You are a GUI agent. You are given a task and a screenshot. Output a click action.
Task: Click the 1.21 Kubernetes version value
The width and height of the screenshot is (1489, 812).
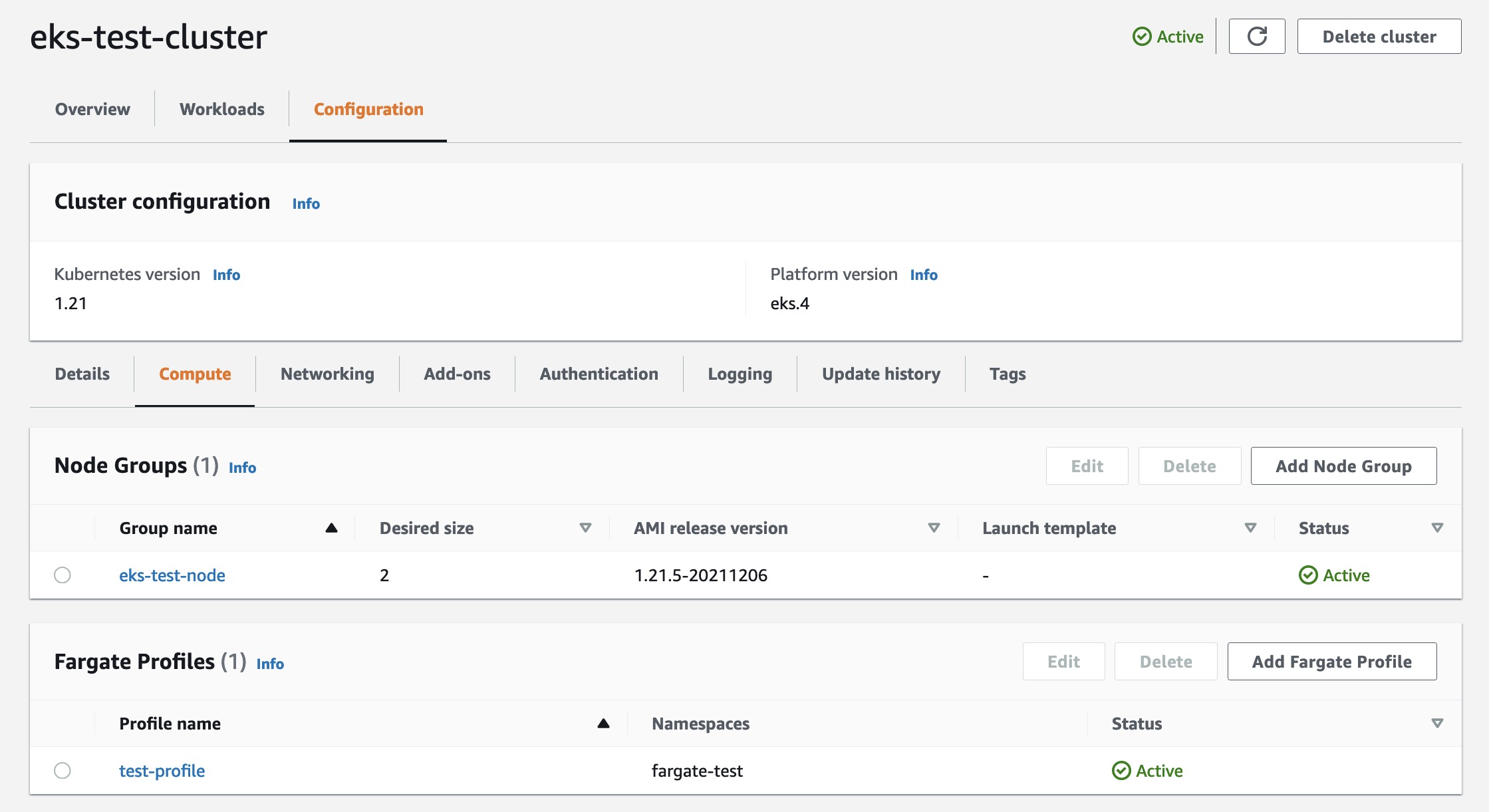(x=70, y=304)
